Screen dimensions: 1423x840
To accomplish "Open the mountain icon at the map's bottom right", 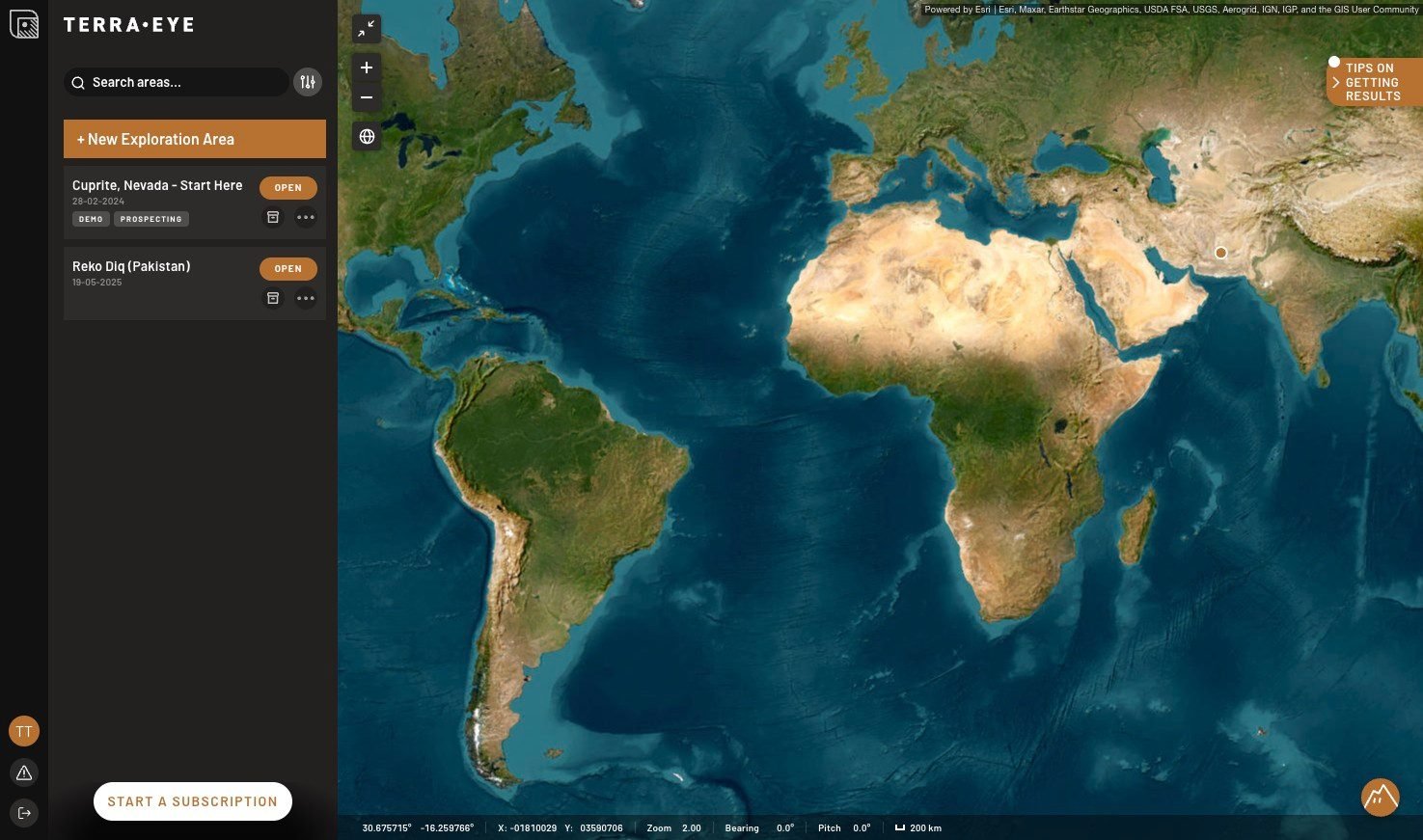I will [x=1381, y=797].
